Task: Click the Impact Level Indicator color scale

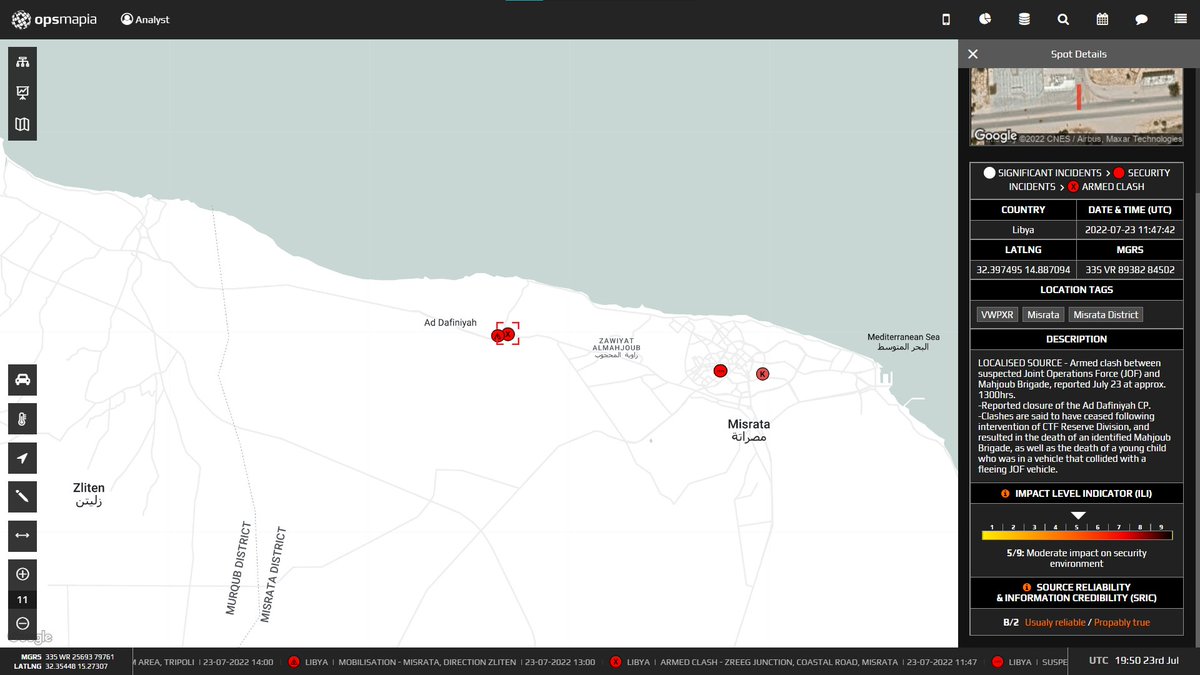Action: tap(1077, 535)
